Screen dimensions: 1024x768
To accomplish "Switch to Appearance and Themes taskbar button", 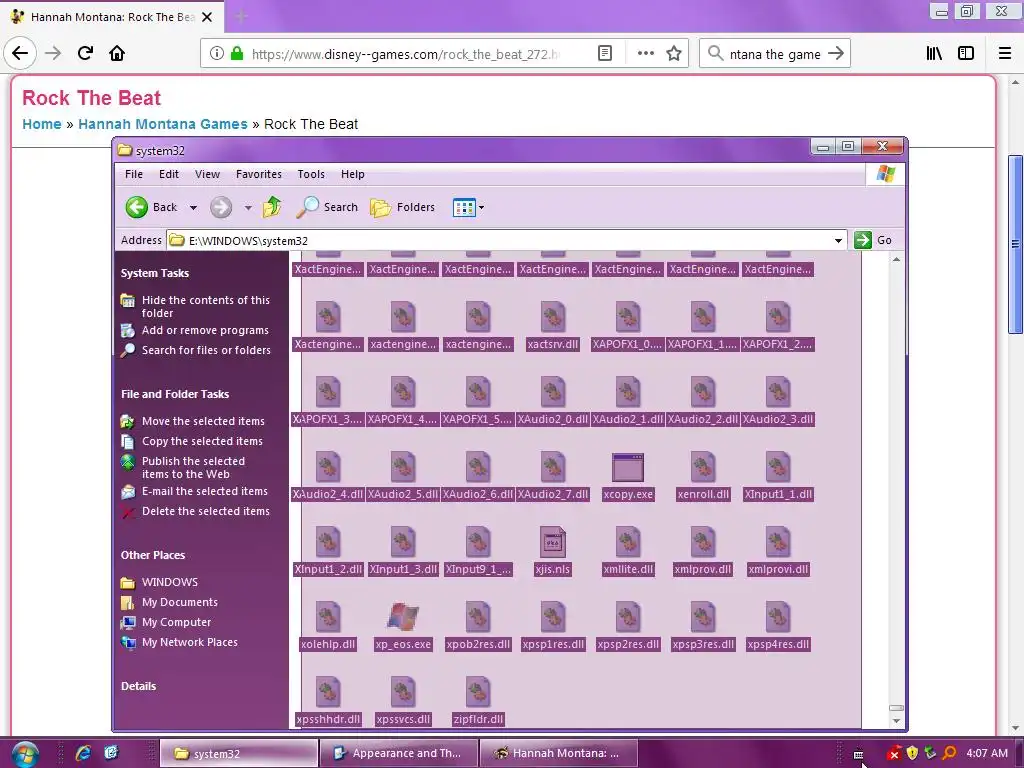I will coord(398,753).
